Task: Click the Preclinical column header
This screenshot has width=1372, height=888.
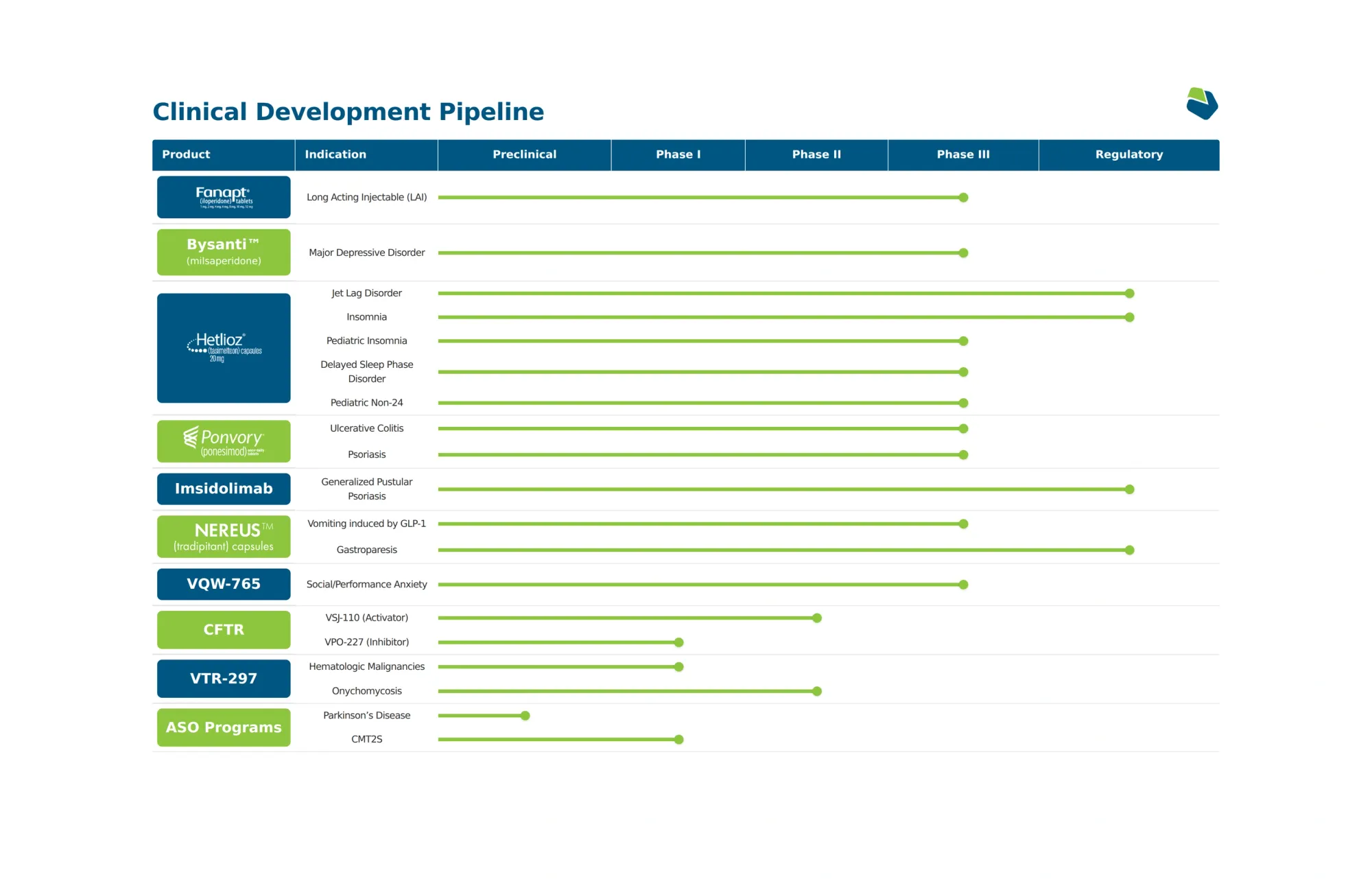Action: (525, 154)
